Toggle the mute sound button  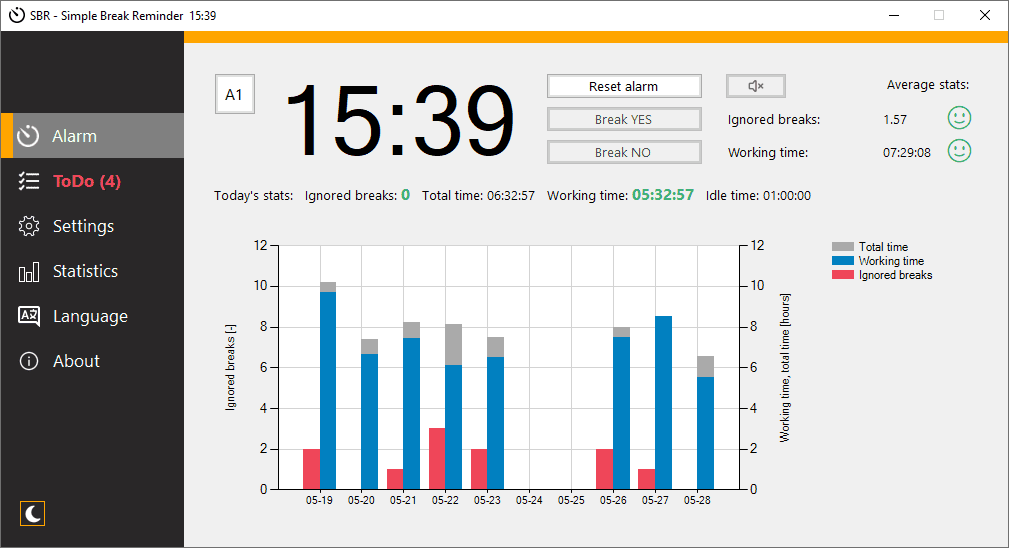(x=755, y=86)
